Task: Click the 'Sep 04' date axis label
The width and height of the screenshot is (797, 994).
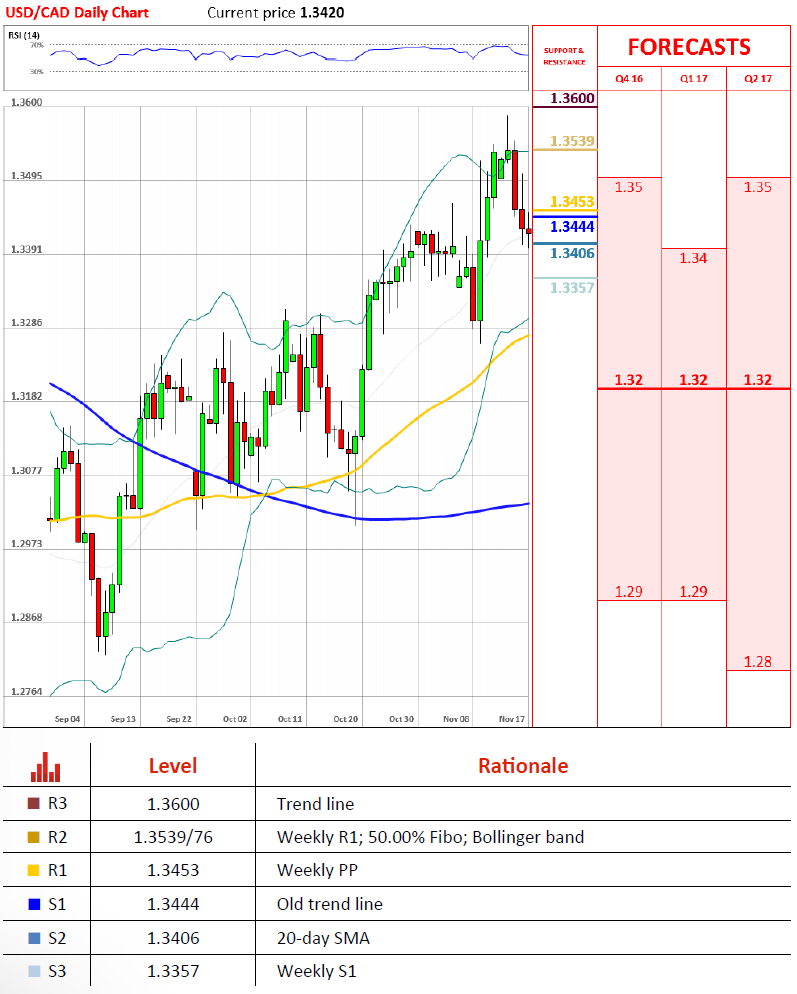Action: click(x=67, y=719)
